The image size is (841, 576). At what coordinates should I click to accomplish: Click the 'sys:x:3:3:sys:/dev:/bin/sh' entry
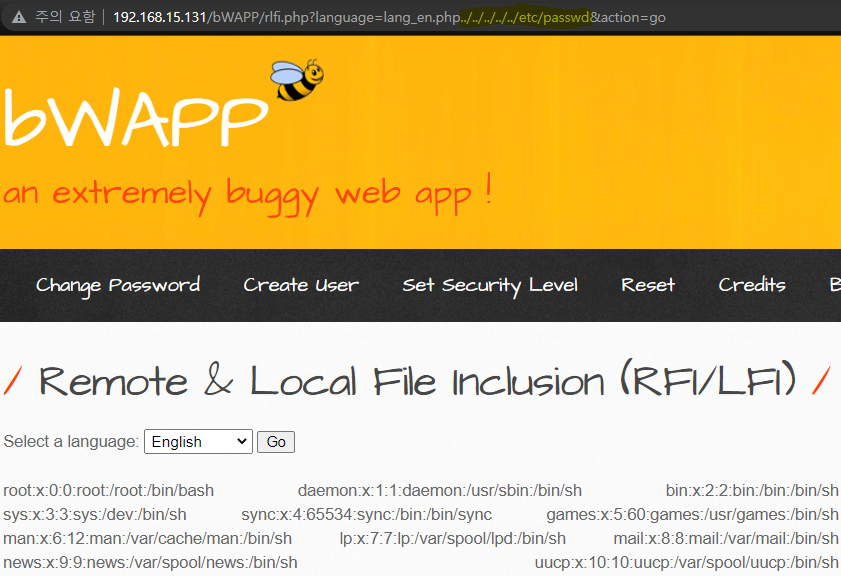click(x=95, y=514)
